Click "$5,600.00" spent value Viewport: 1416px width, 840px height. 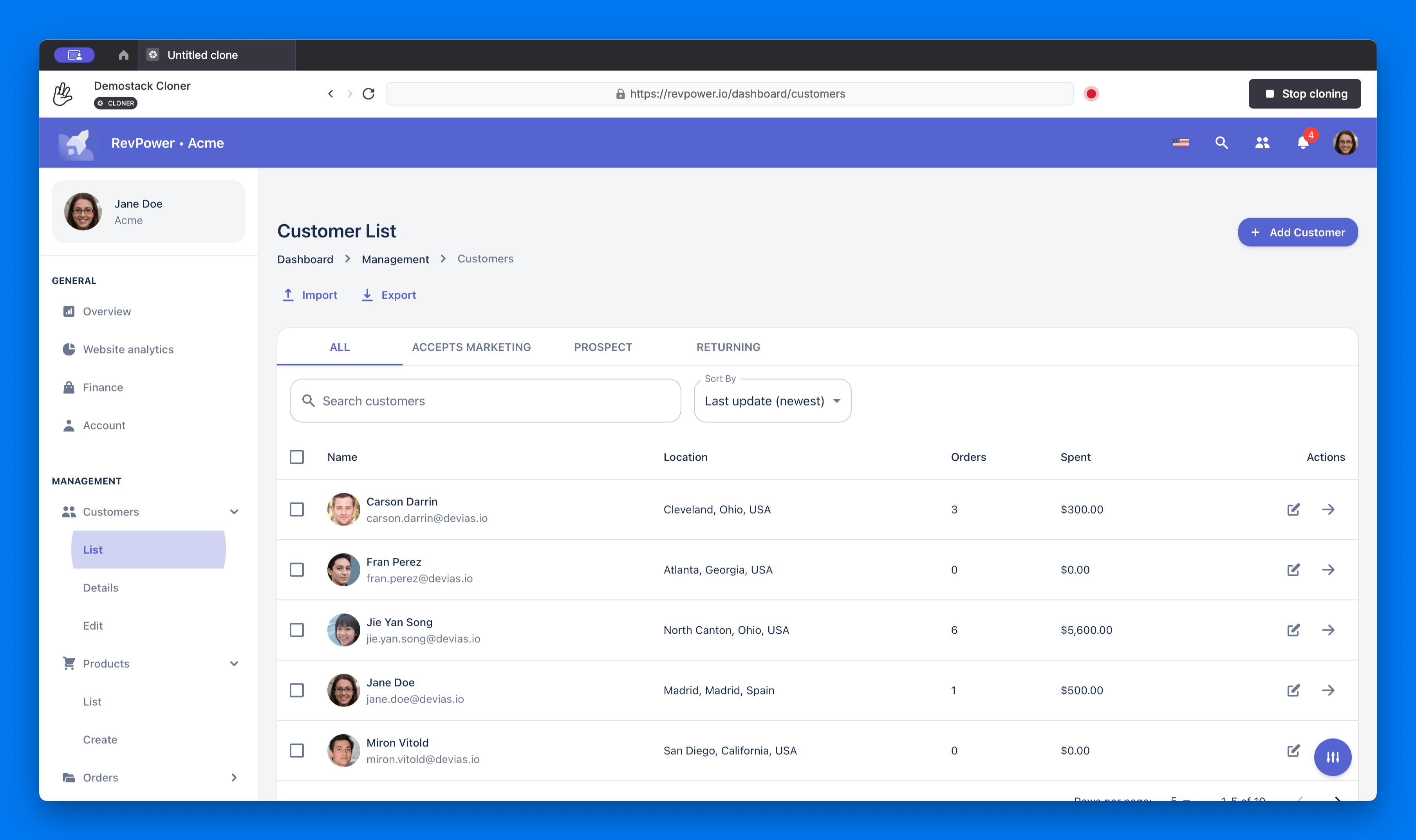tap(1086, 630)
